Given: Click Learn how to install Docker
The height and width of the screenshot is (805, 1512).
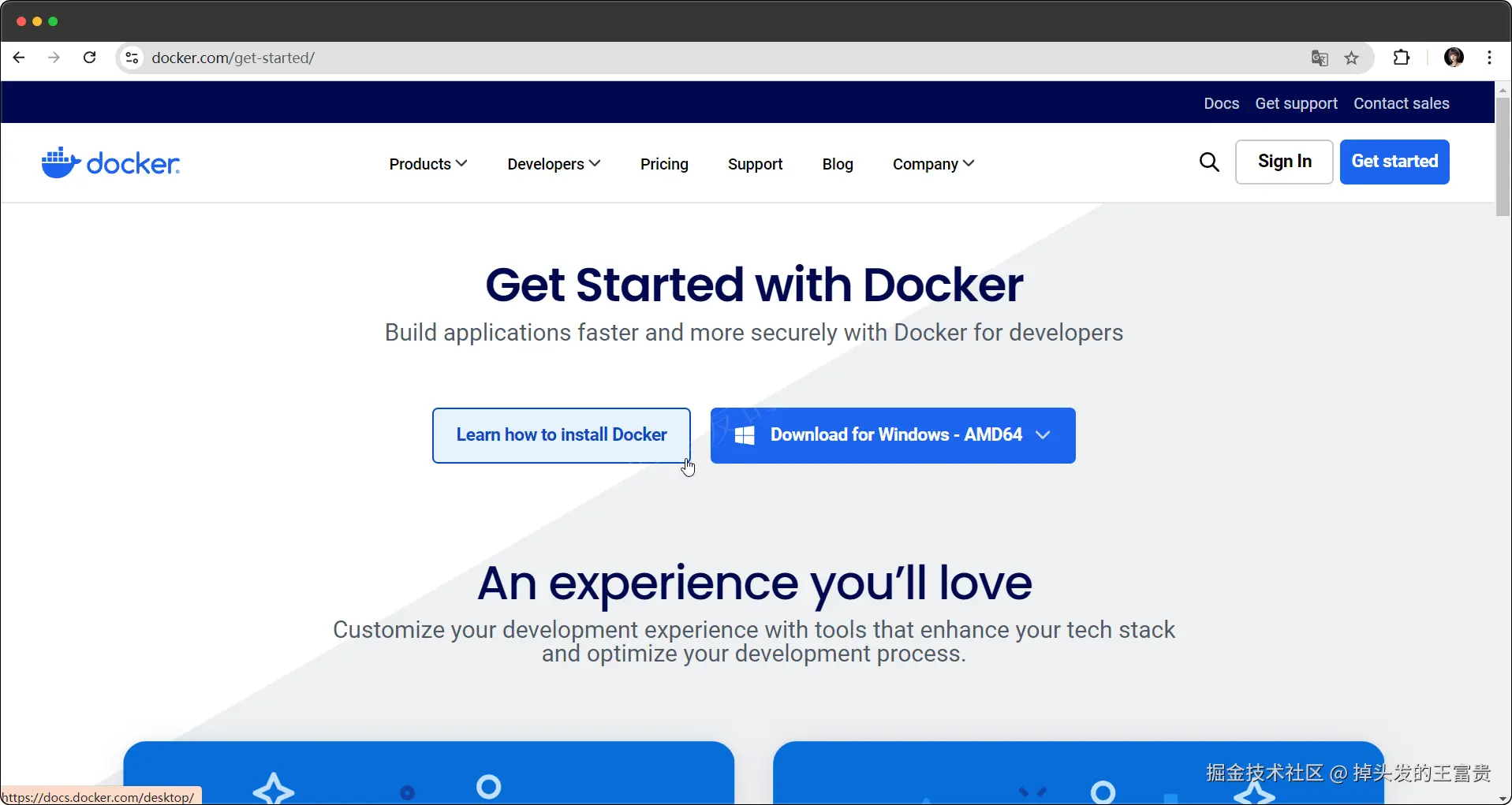Looking at the screenshot, I should 562,435.
